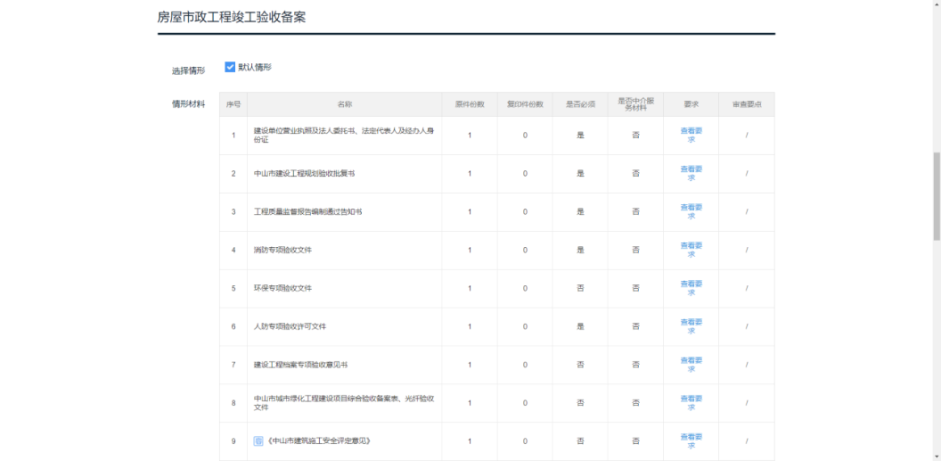Click 查看要求 in the 消防专项验收文件 row
The width and height of the screenshot is (941, 461).
[x=690, y=249]
